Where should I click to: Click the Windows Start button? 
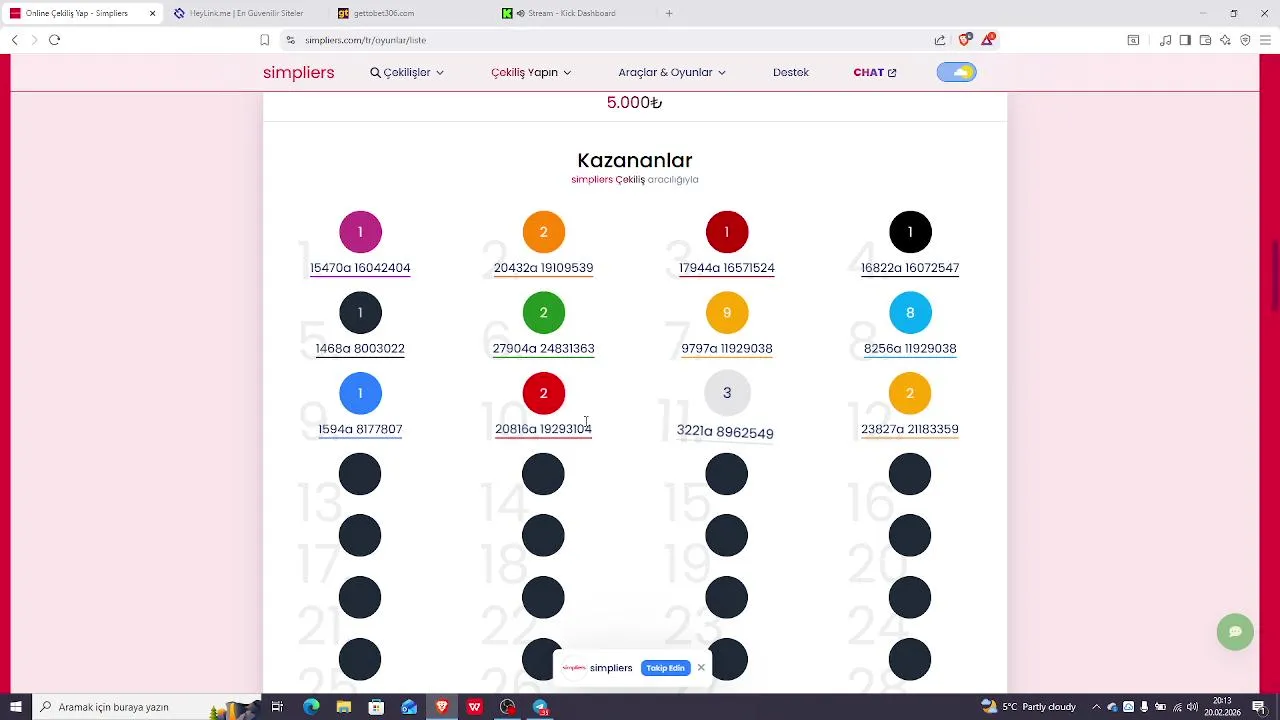tap(15, 707)
